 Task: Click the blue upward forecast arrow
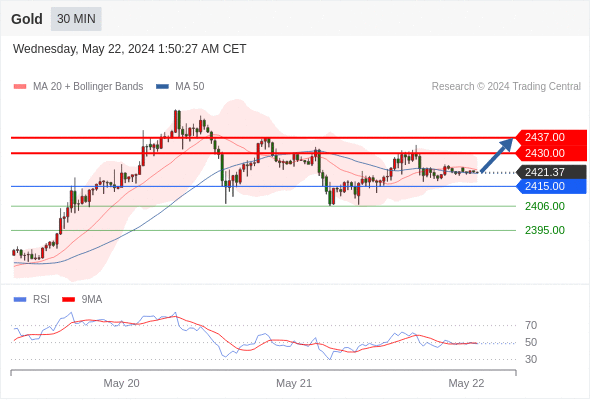[497, 155]
